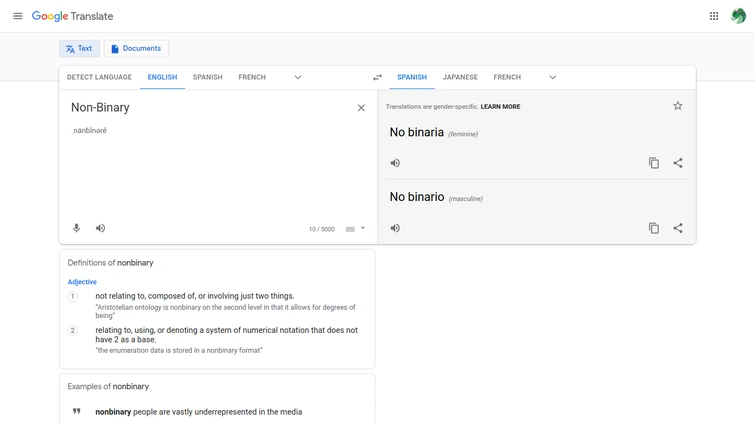Share the No binaria translation

coord(677,163)
